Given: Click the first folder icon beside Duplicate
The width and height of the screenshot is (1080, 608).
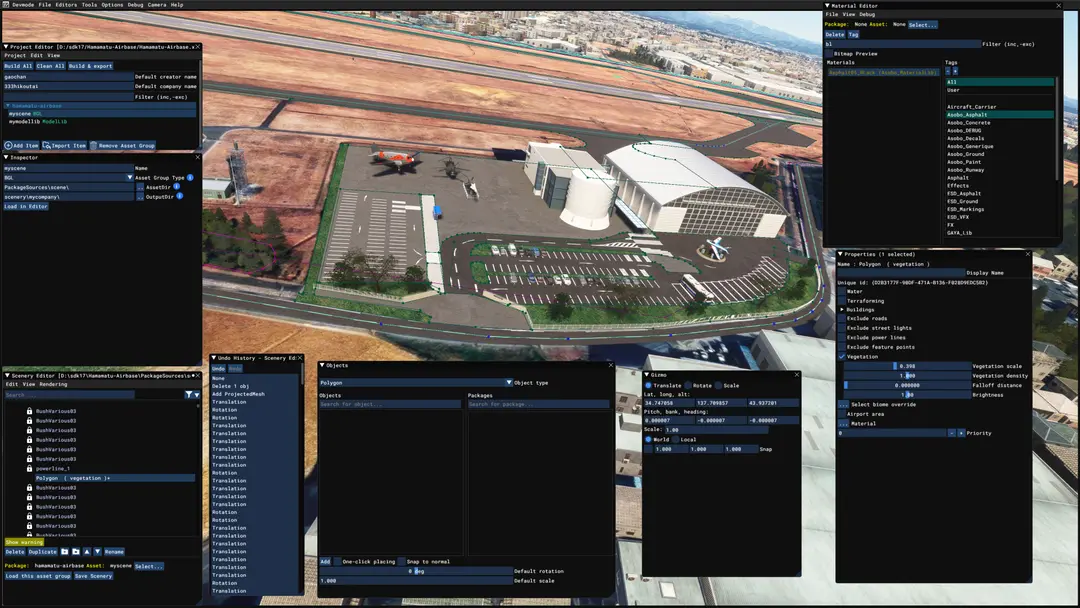Looking at the screenshot, I should pos(65,552).
